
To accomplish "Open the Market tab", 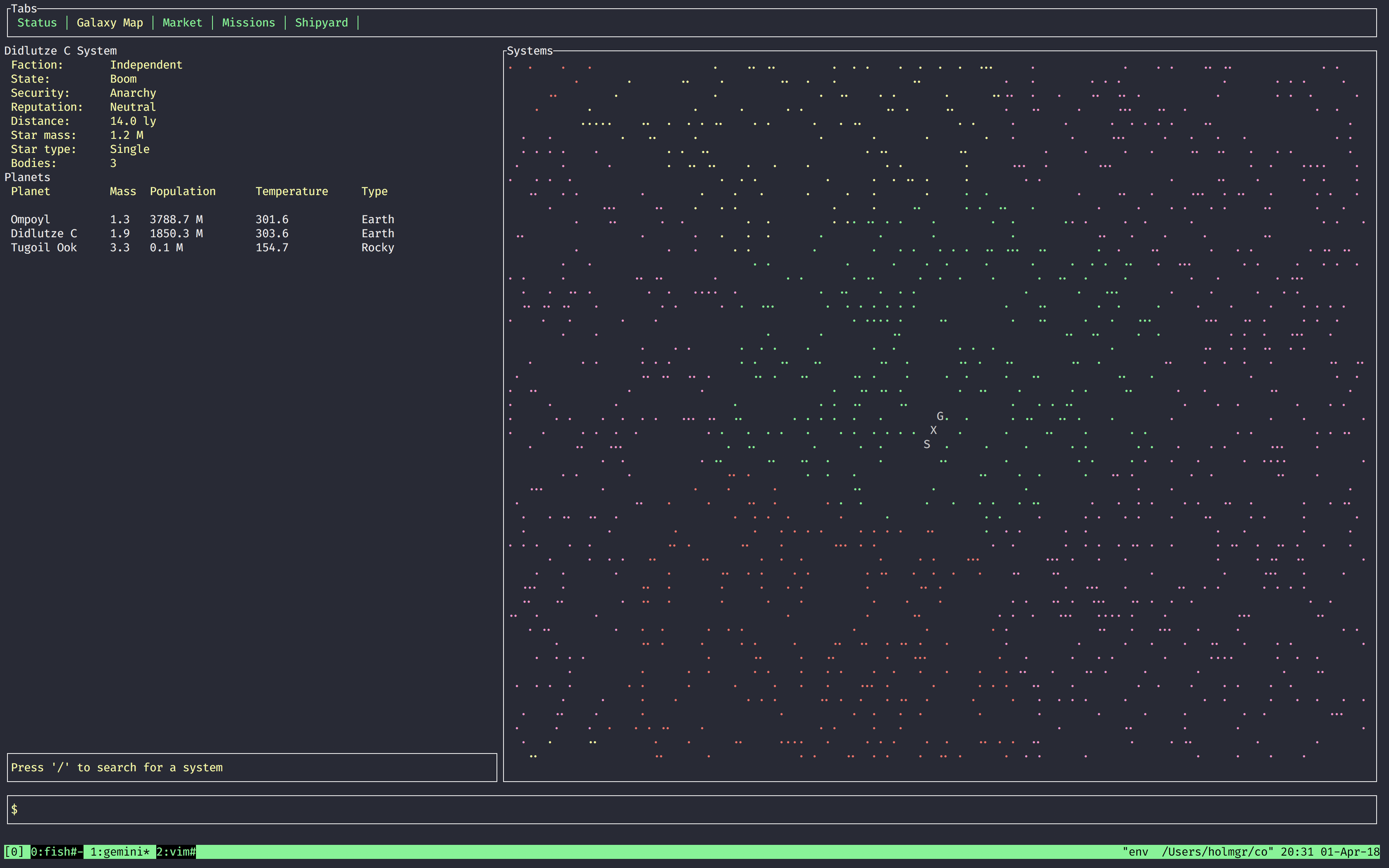I will 182,23.
